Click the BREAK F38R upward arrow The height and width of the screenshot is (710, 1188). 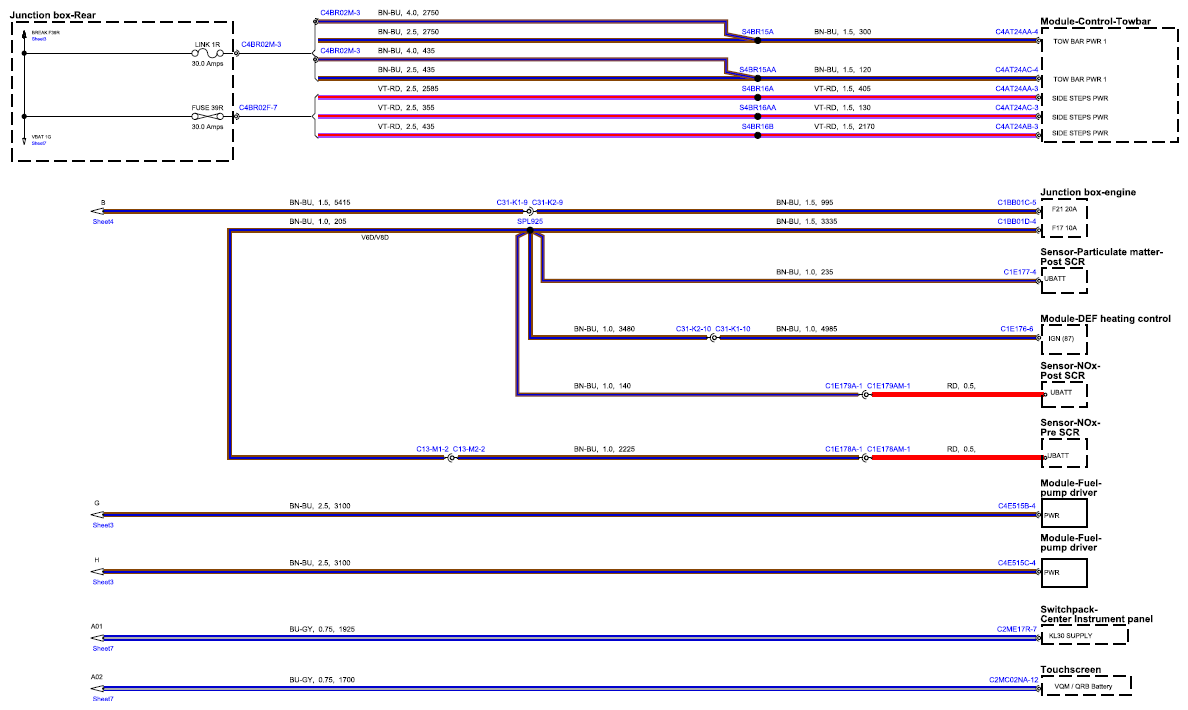(24, 36)
